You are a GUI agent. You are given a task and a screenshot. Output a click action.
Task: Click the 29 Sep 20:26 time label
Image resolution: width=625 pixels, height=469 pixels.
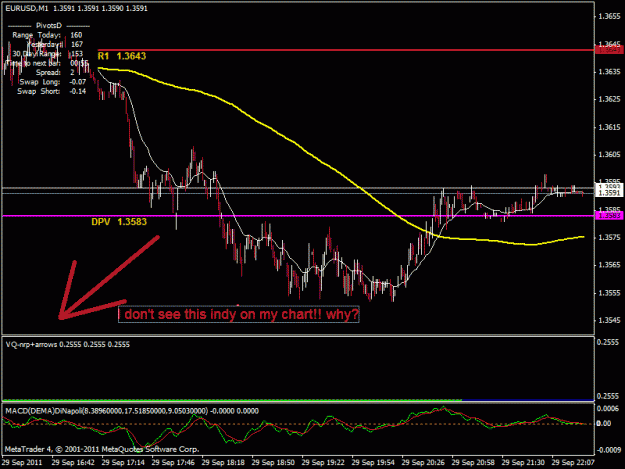point(423,463)
